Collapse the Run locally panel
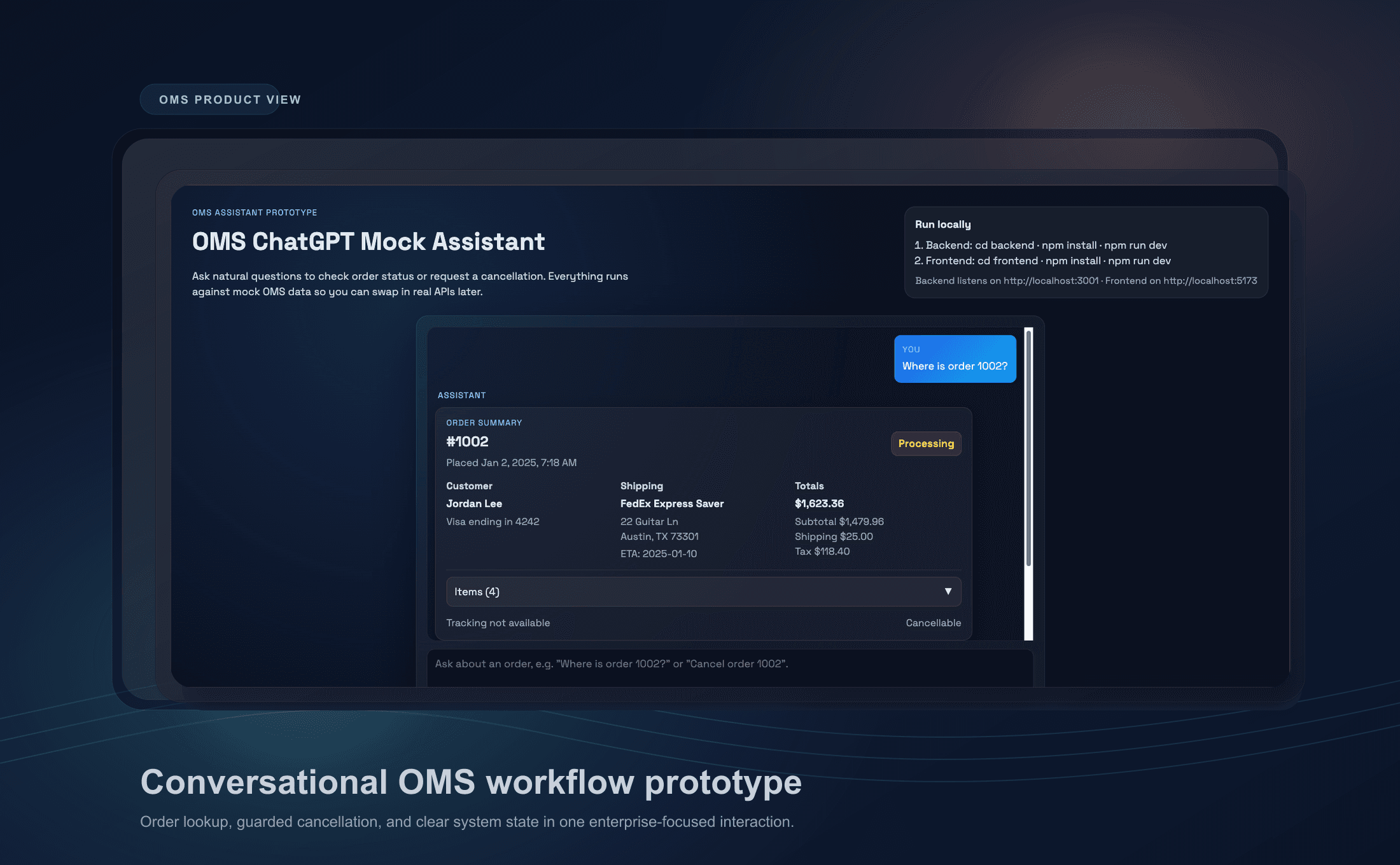This screenshot has width=1400, height=865. click(x=942, y=224)
